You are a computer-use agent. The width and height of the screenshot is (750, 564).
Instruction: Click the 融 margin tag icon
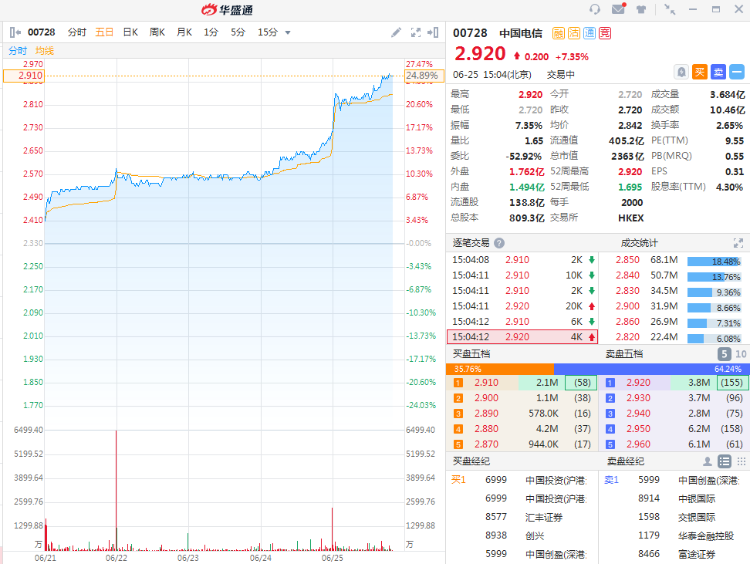(558, 33)
